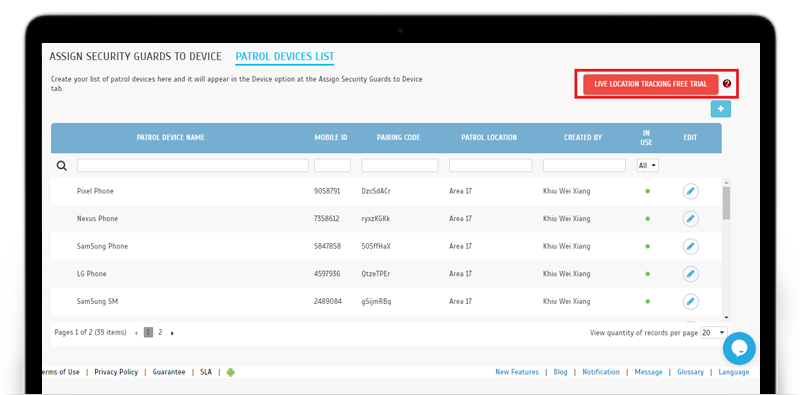The height and width of the screenshot is (395, 800).
Task: Switch to Assign Security Guards to Device tab
Action: click(x=135, y=56)
